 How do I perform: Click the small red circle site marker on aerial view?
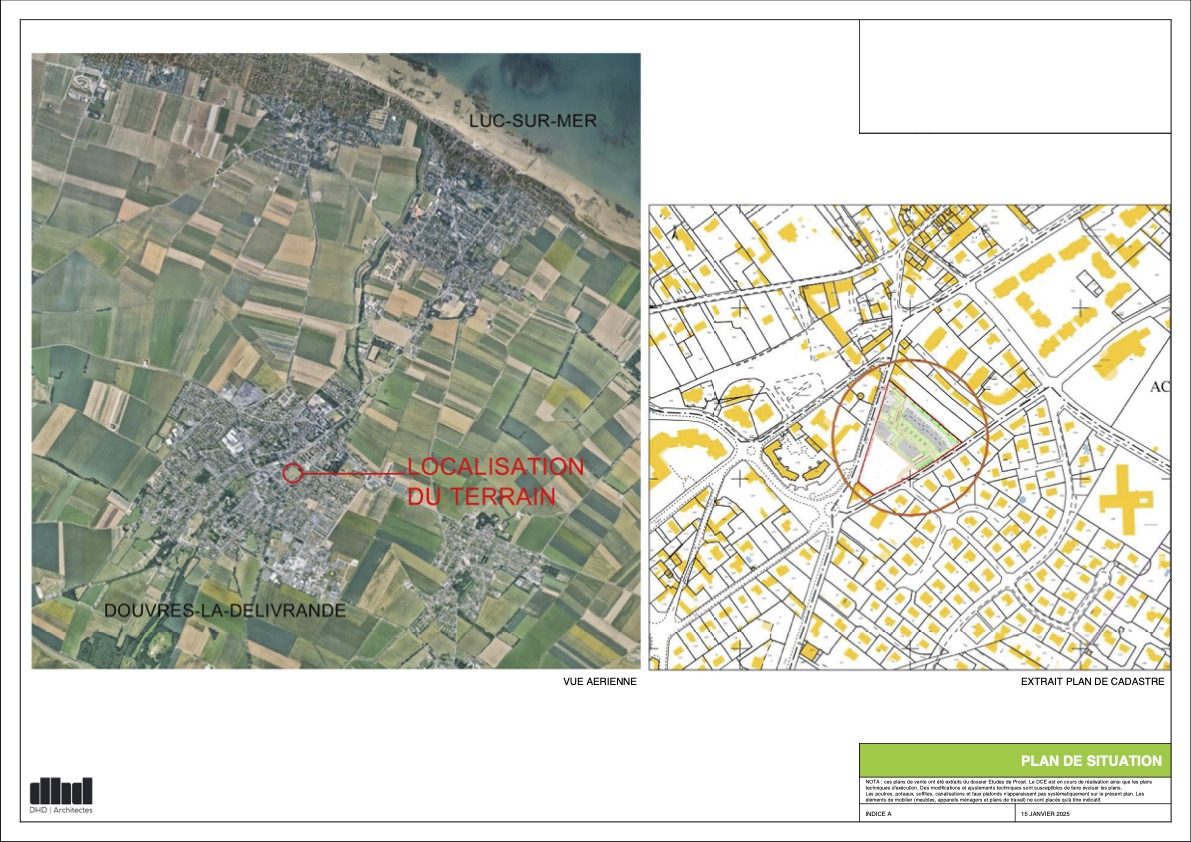[x=292, y=473]
